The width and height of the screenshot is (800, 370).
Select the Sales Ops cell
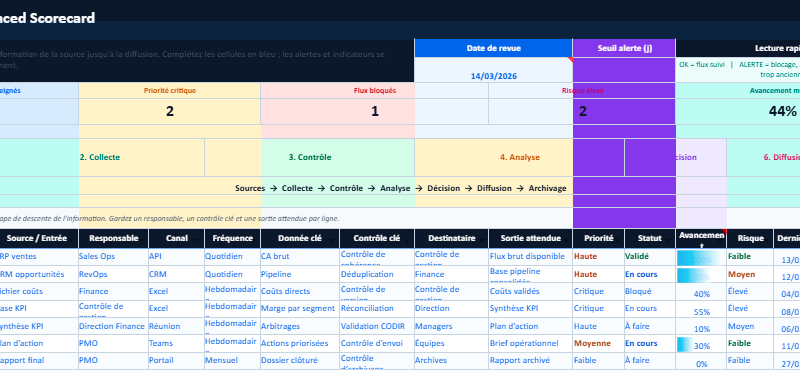click(x=113, y=256)
